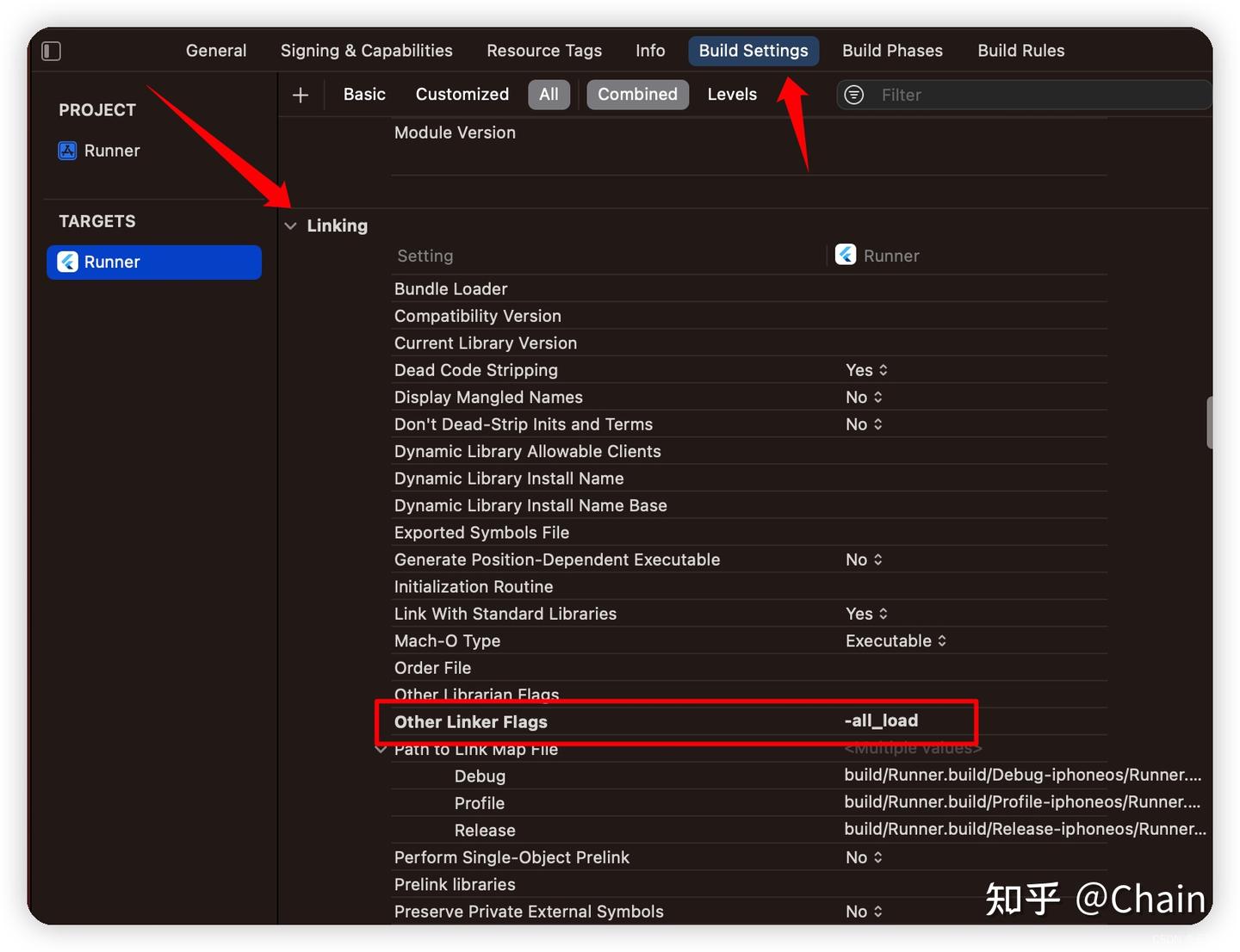Open the Resource Tags tab
The image size is (1240, 952).
pyautogui.click(x=544, y=51)
